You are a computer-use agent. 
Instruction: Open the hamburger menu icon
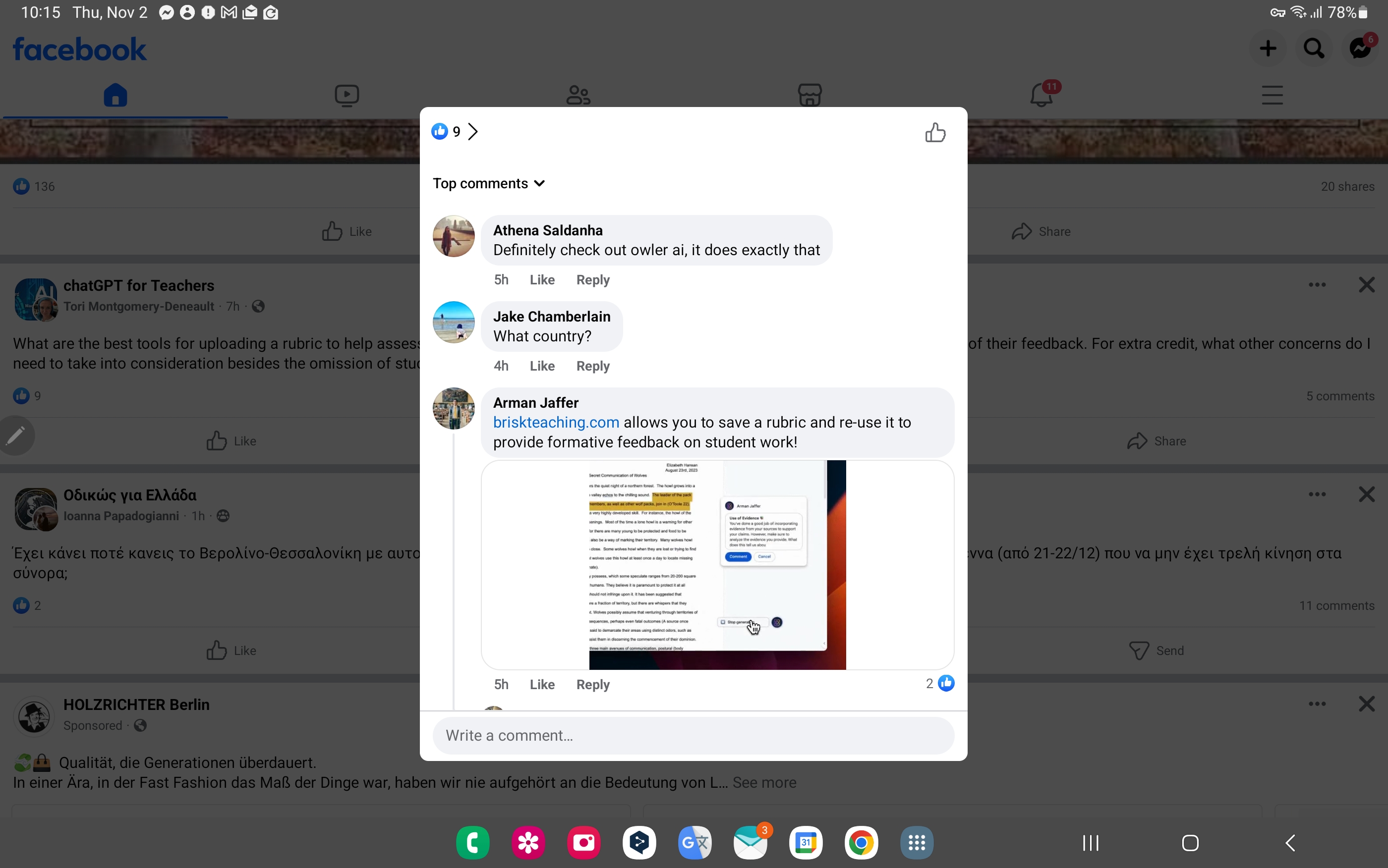tap(1272, 95)
